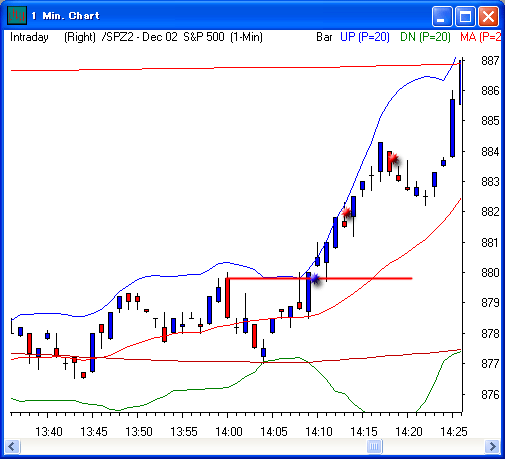
Task: Click the '1 Min. Chart' window title text
Action: point(65,16)
